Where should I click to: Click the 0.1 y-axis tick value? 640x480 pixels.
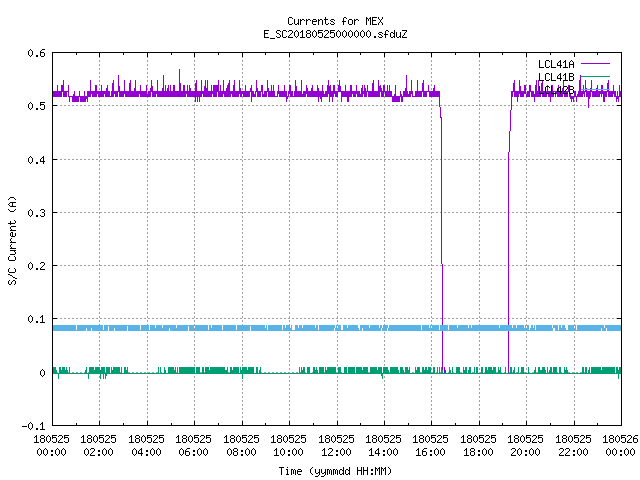coord(36,319)
